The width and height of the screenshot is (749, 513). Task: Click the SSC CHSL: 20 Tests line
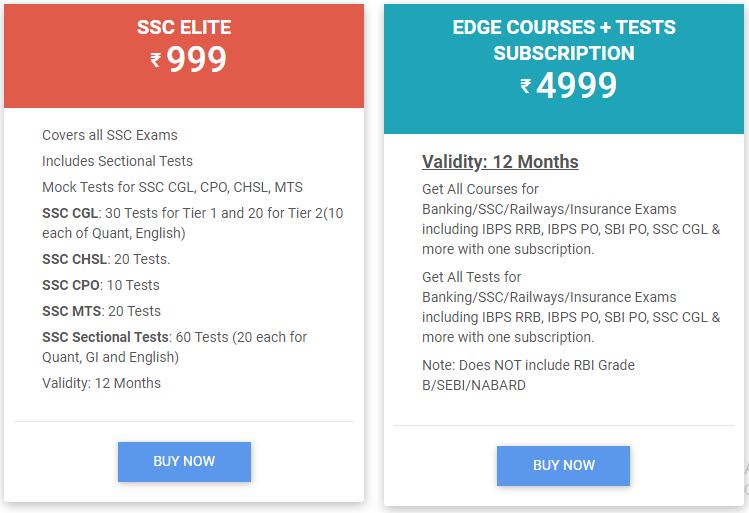click(x=106, y=259)
